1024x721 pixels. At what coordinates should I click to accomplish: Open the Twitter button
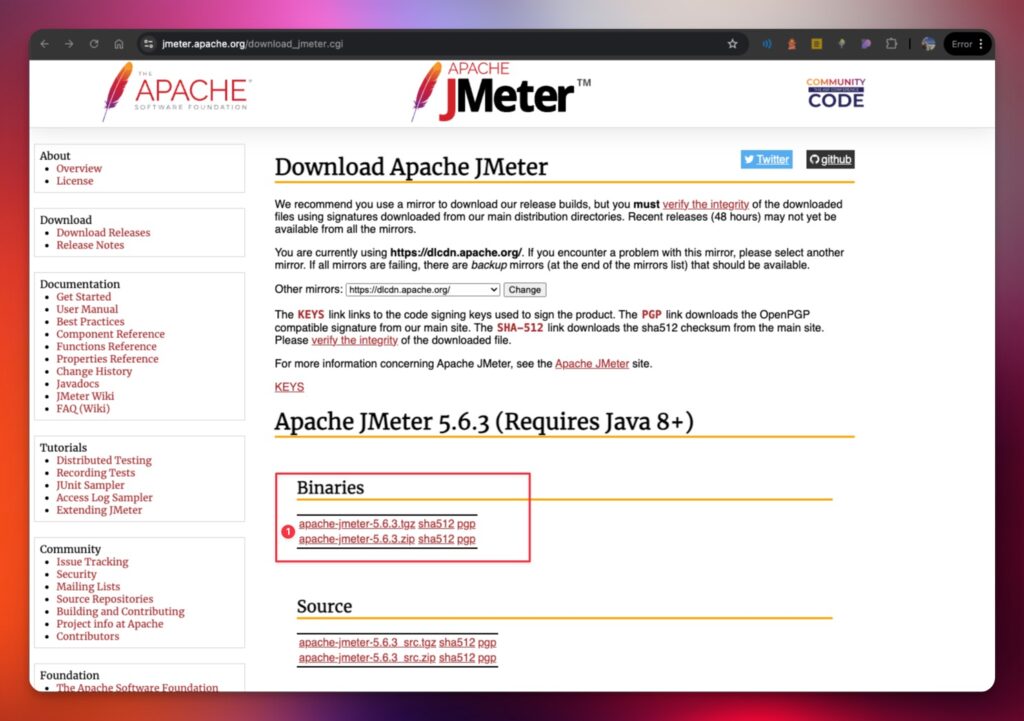coord(766,159)
